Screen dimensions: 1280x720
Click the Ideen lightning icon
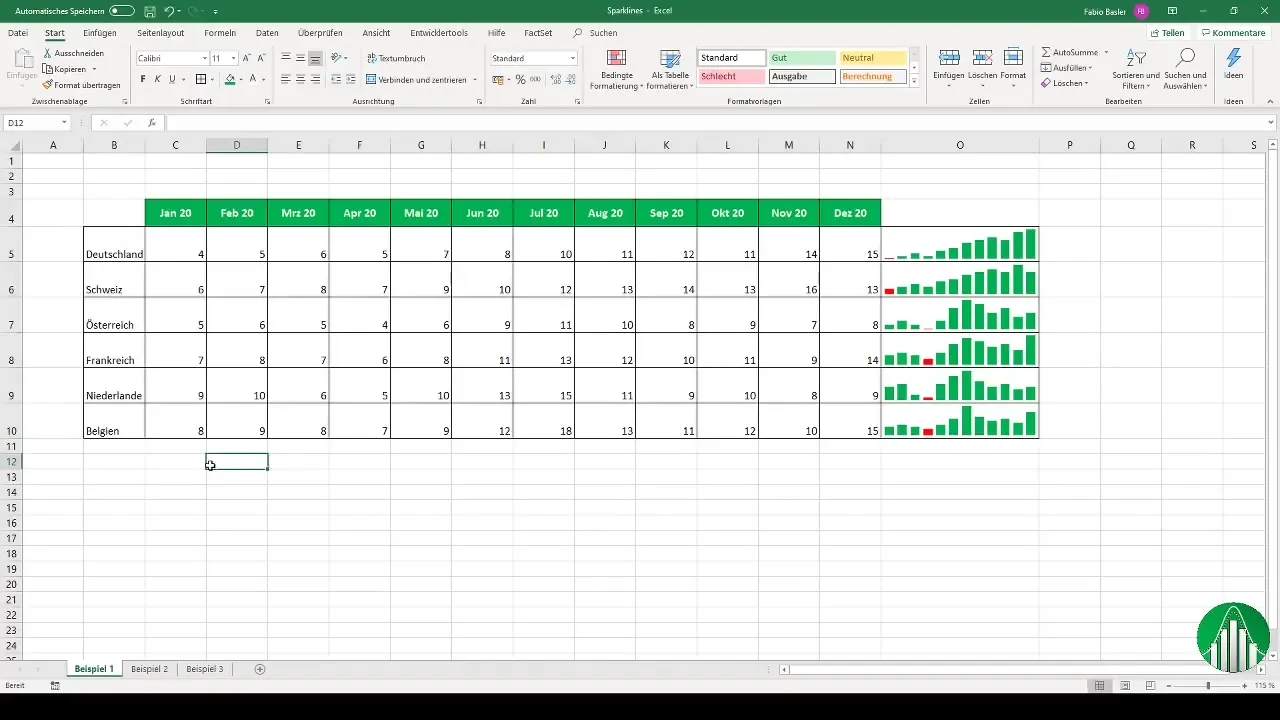(1233, 63)
